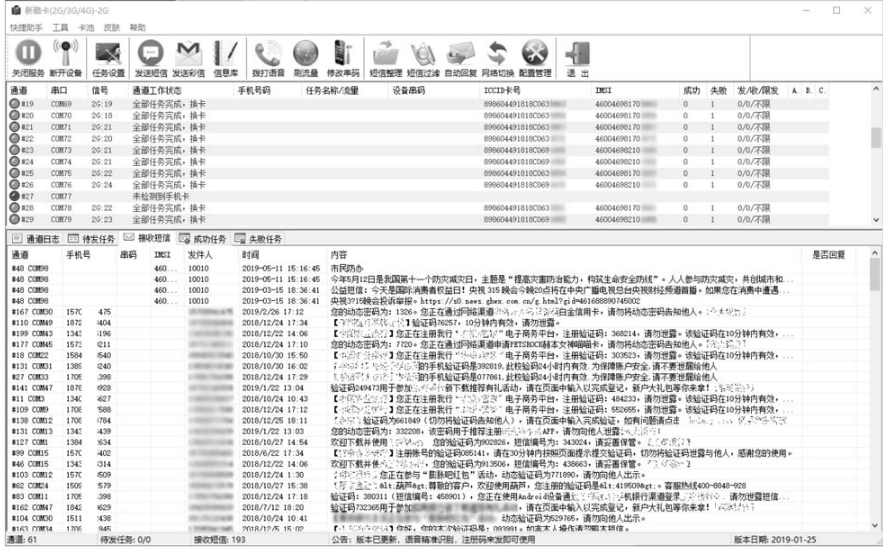The width and height of the screenshot is (883, 550).
Task: Click the status circle for channel #29
Action: click(x=15, y=219)
